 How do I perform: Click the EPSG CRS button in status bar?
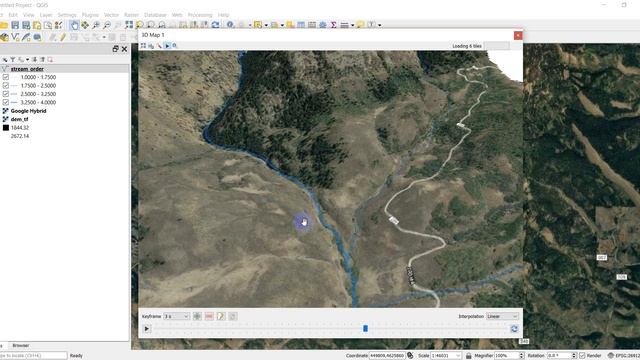[623, 356]
